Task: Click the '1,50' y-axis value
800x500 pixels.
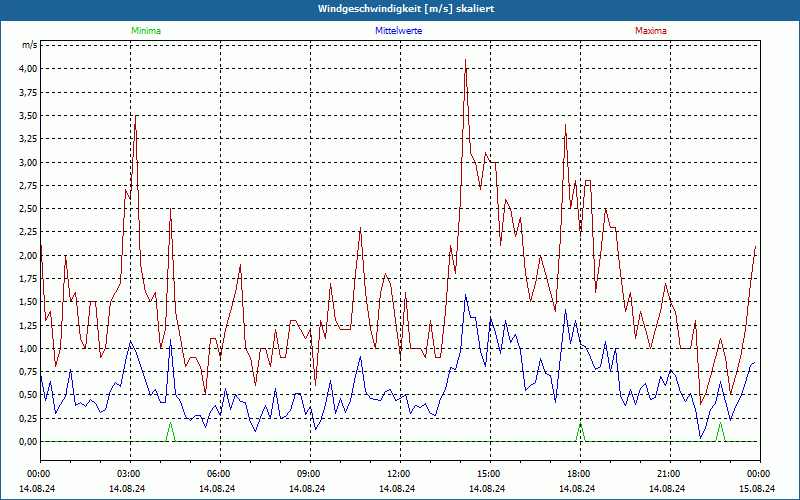Action: point(28,302)
